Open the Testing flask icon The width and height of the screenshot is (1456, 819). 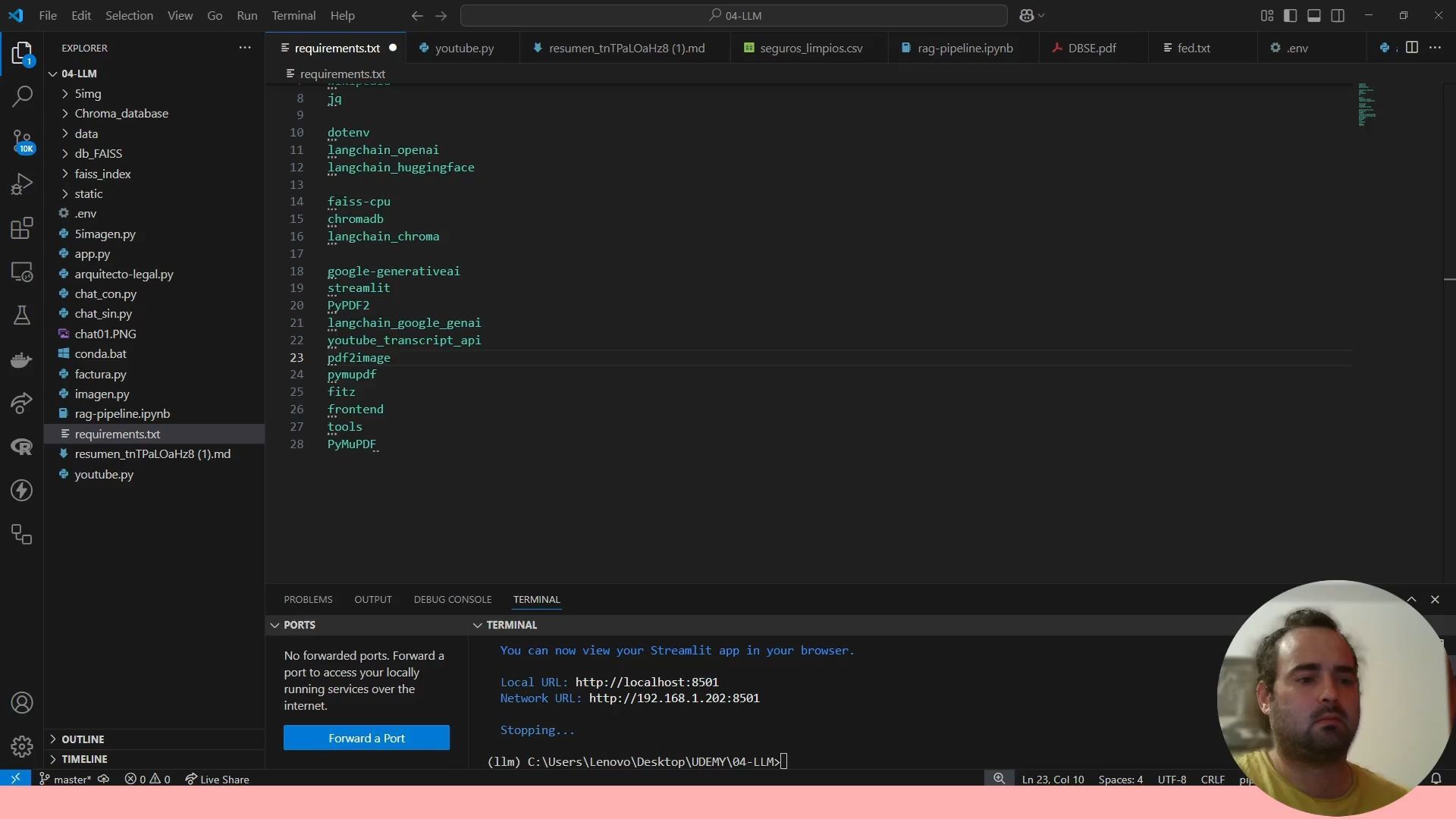click(22, 315)
